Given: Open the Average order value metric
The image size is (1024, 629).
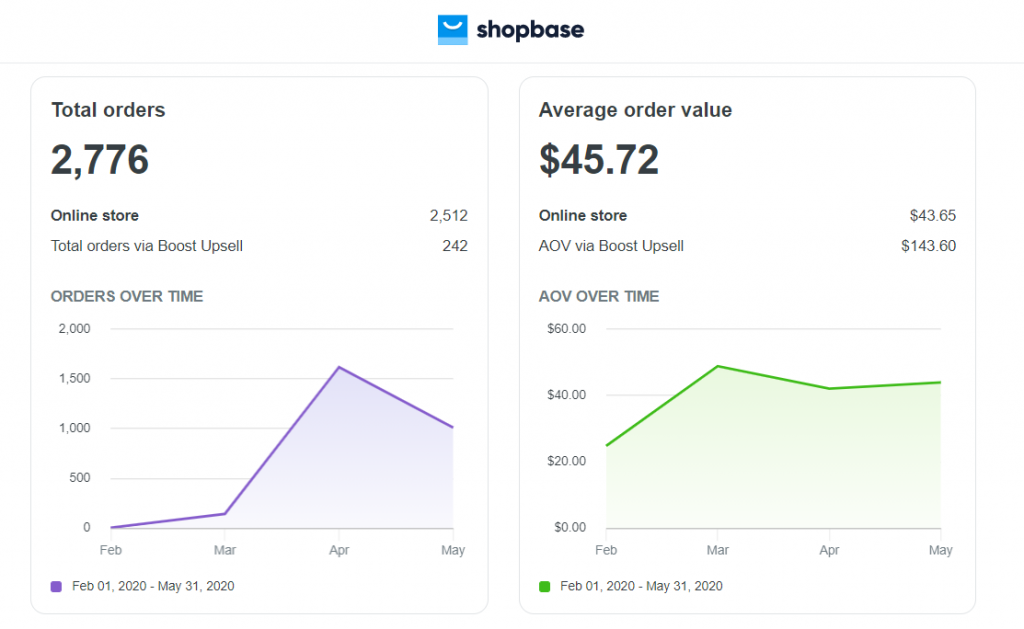Looking at the screenshot, I should pos(599,160).
